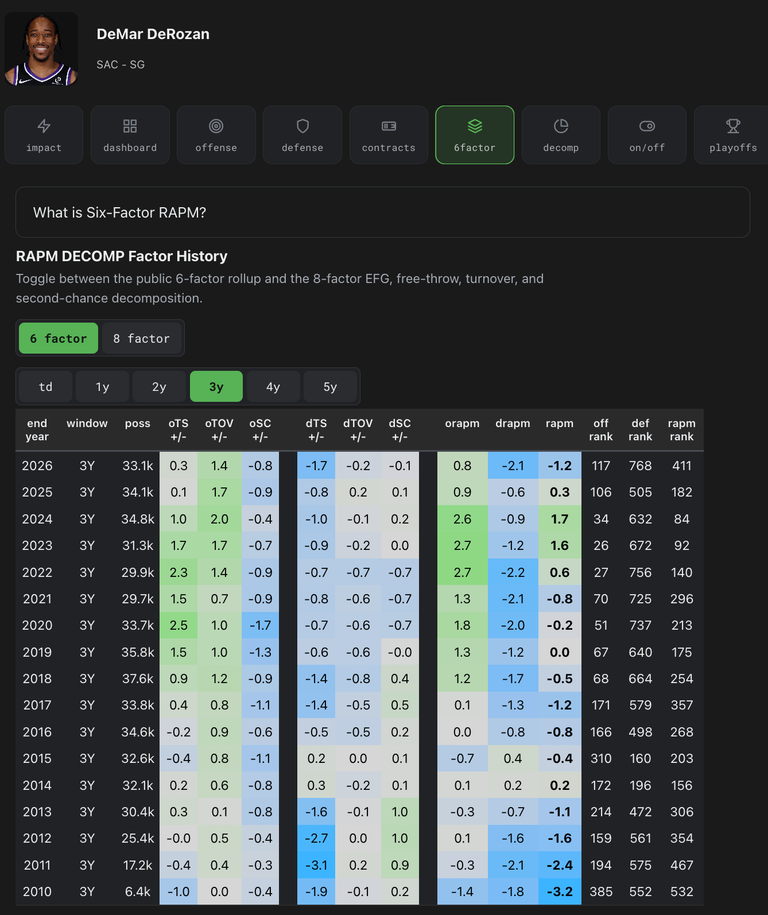Click the 2018 poss value 37.6k
The width and height of the screenshot is (768, 915).
tap(138, 679)
